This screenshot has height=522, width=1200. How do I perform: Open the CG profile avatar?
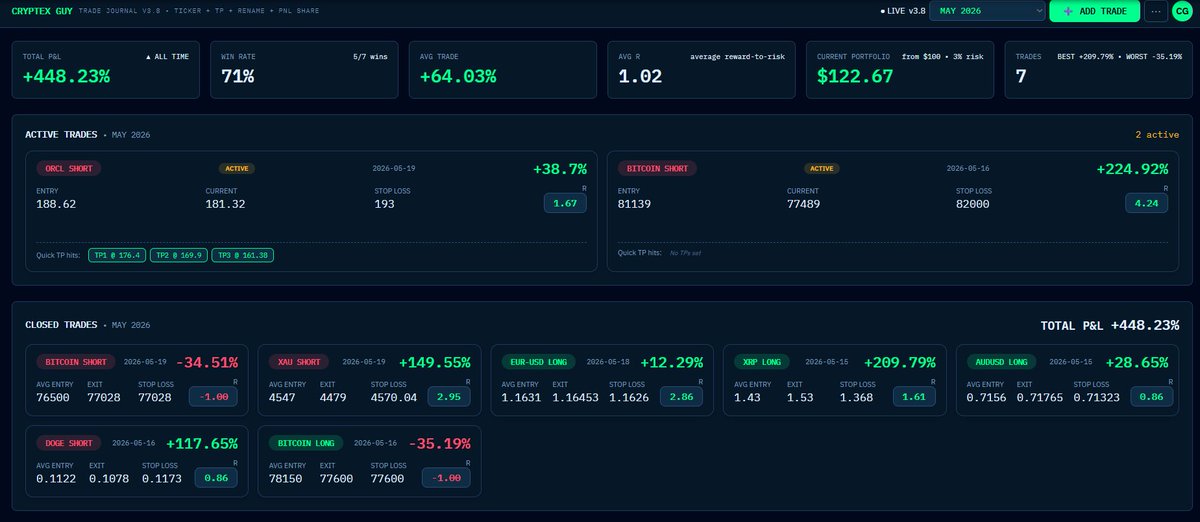[1182, 11]
